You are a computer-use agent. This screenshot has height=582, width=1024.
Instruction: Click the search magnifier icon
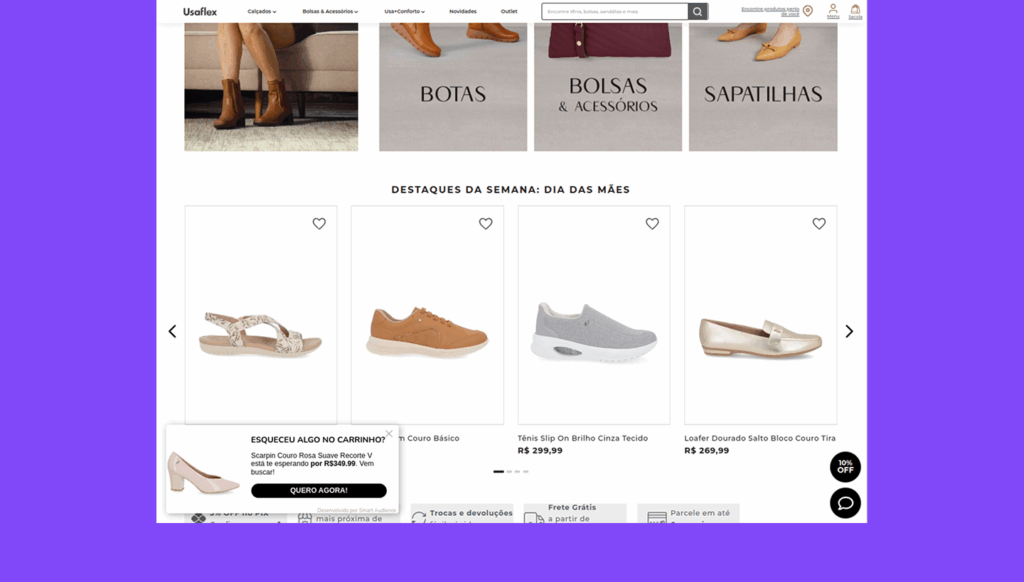(697, 12)
